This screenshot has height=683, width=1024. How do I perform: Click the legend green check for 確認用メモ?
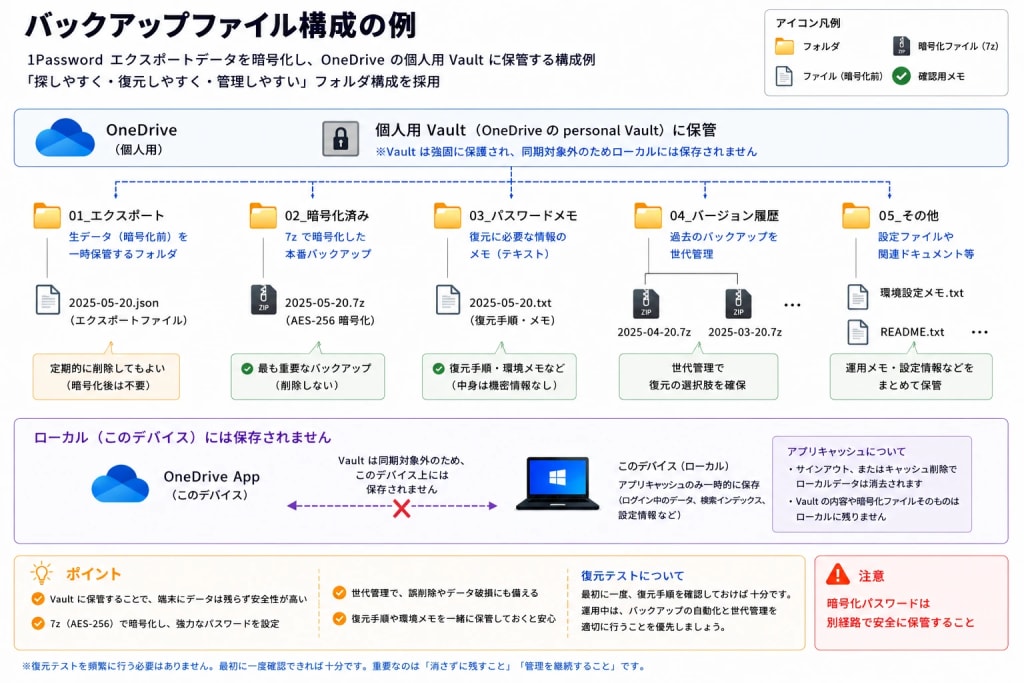[901, 76]
